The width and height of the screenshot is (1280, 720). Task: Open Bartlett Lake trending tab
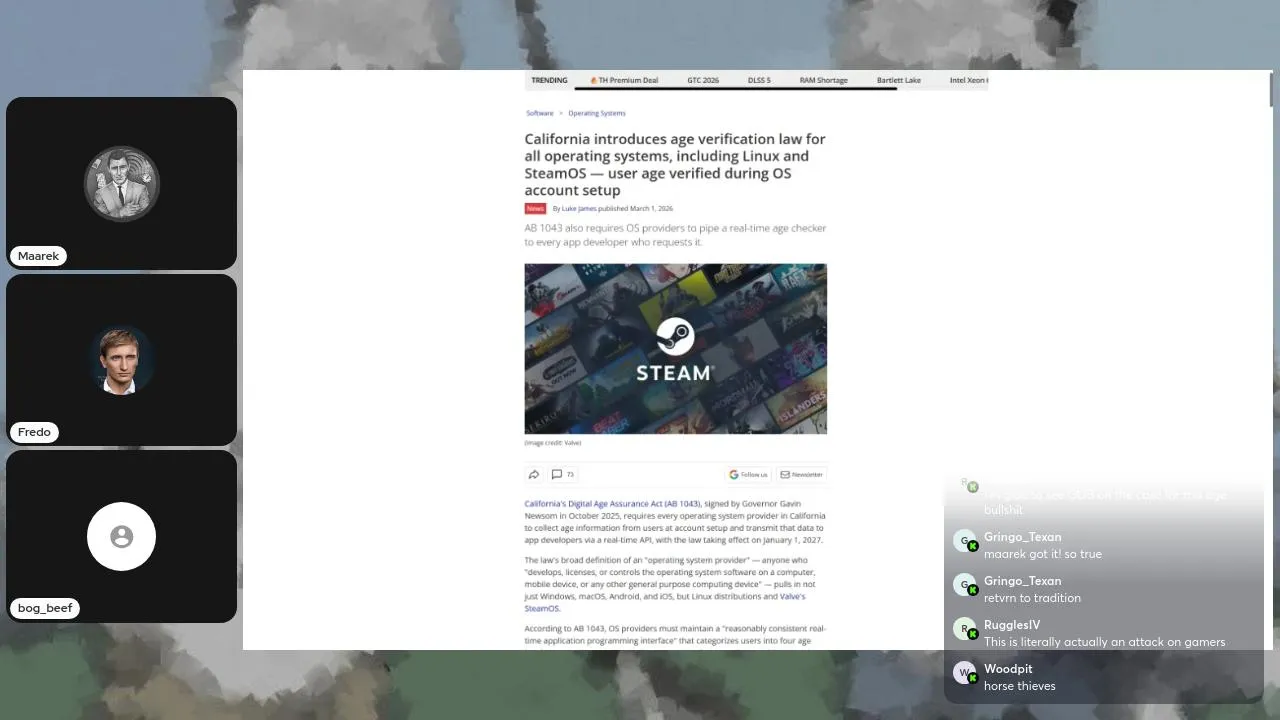click(899, 80)
